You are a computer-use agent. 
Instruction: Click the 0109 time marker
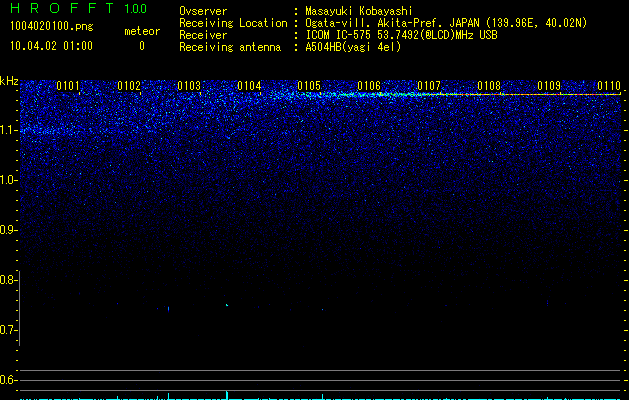click(x=549, y=86)
